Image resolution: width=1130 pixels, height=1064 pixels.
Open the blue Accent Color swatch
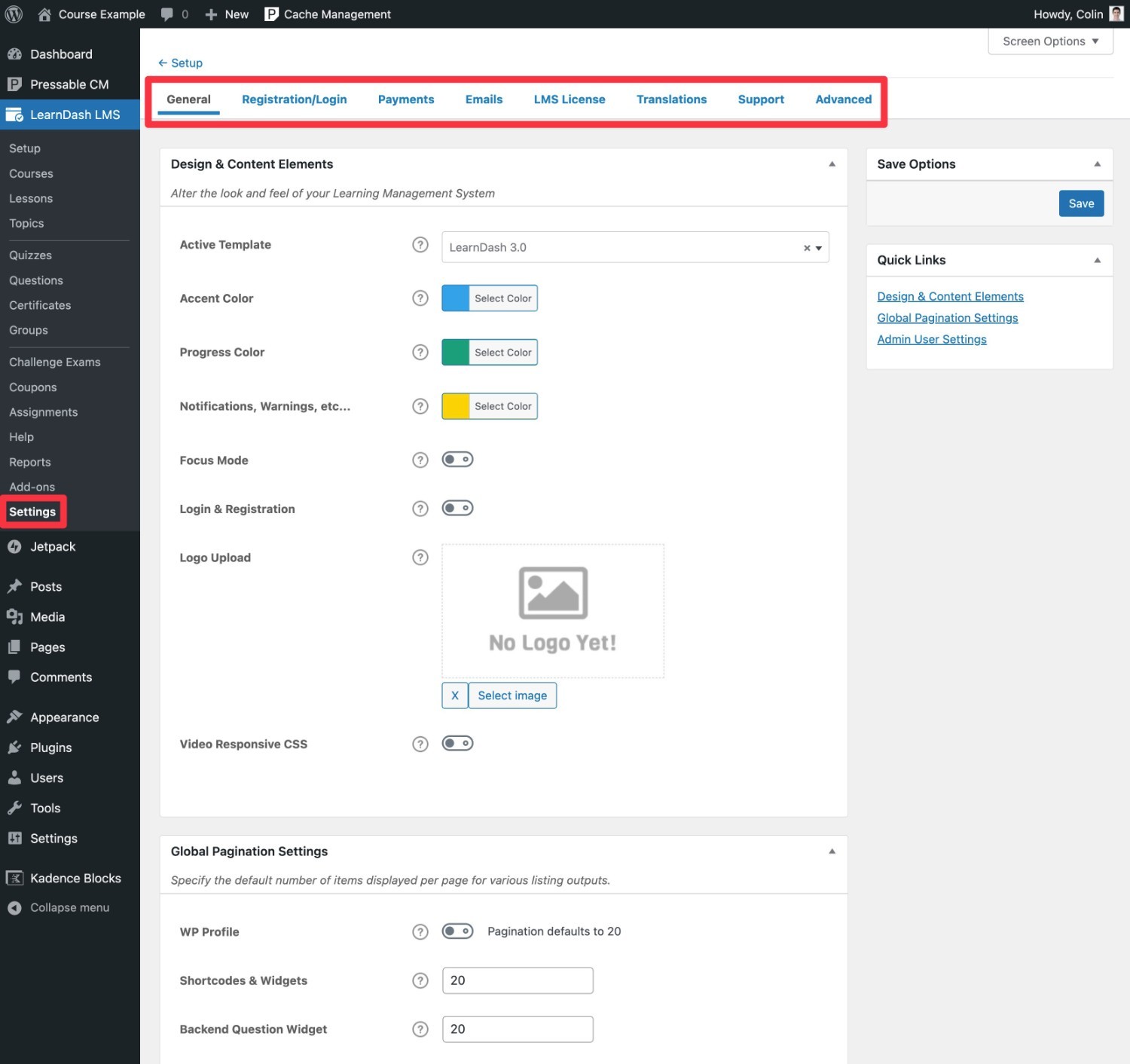tap(455, 298)
